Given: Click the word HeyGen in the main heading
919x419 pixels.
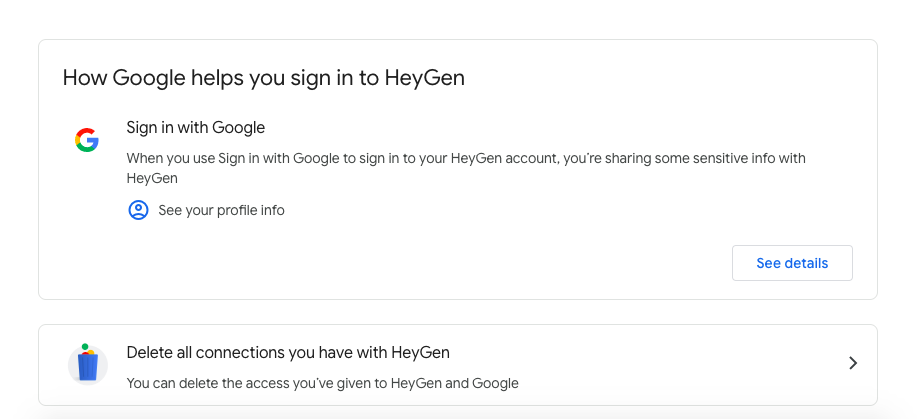Looking at the screenshot, I should (424, 78).
